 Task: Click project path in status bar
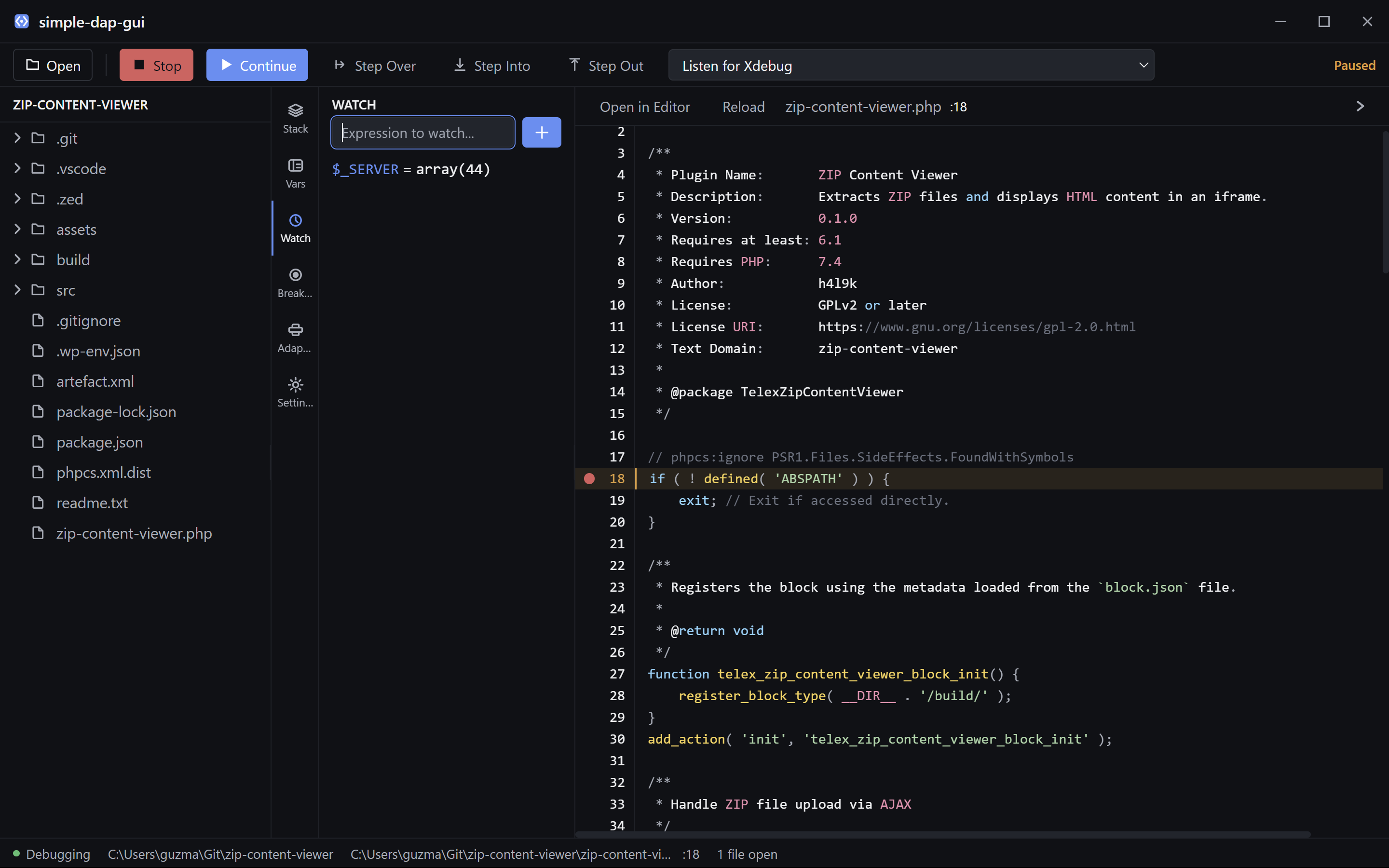(x=220, y=854)
